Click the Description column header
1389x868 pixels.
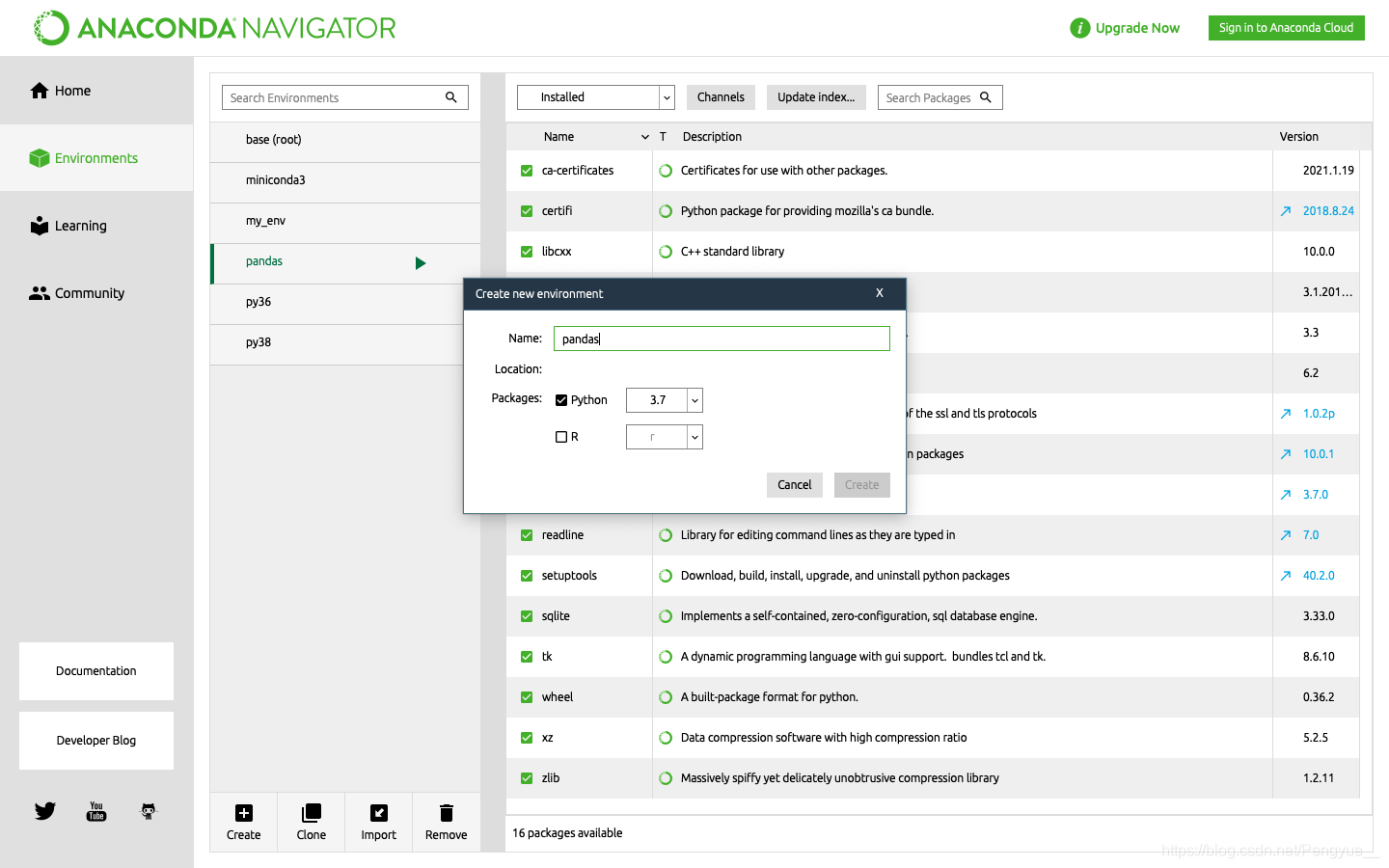[712, 137]
